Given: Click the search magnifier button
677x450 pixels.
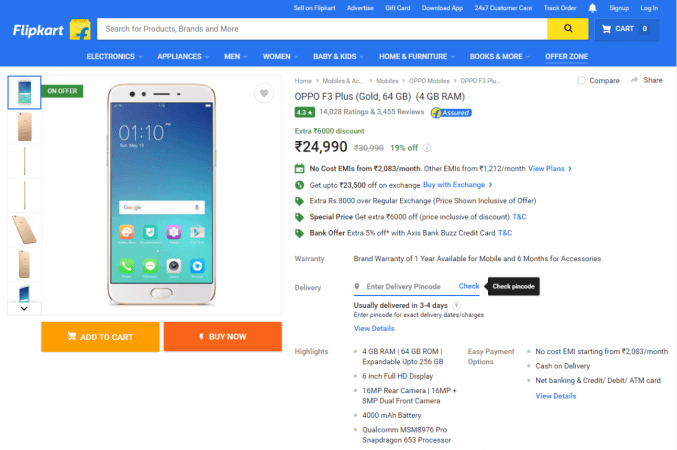Looking at the screenshot, I should pyautogui.click(x=567, y=29).
